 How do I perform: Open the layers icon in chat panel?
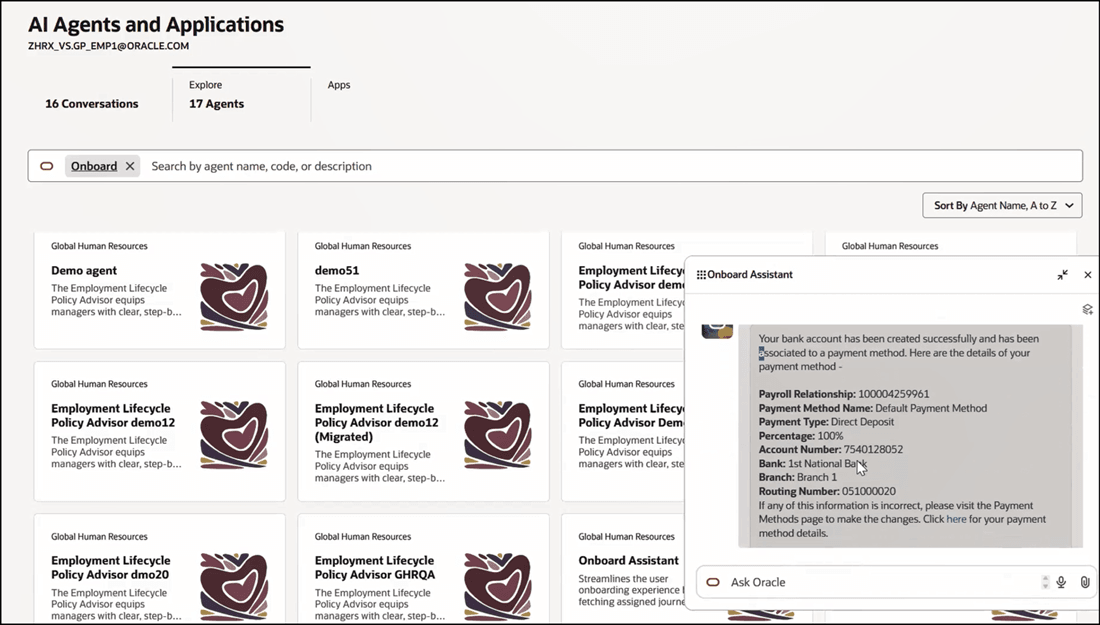point(1087,309)
